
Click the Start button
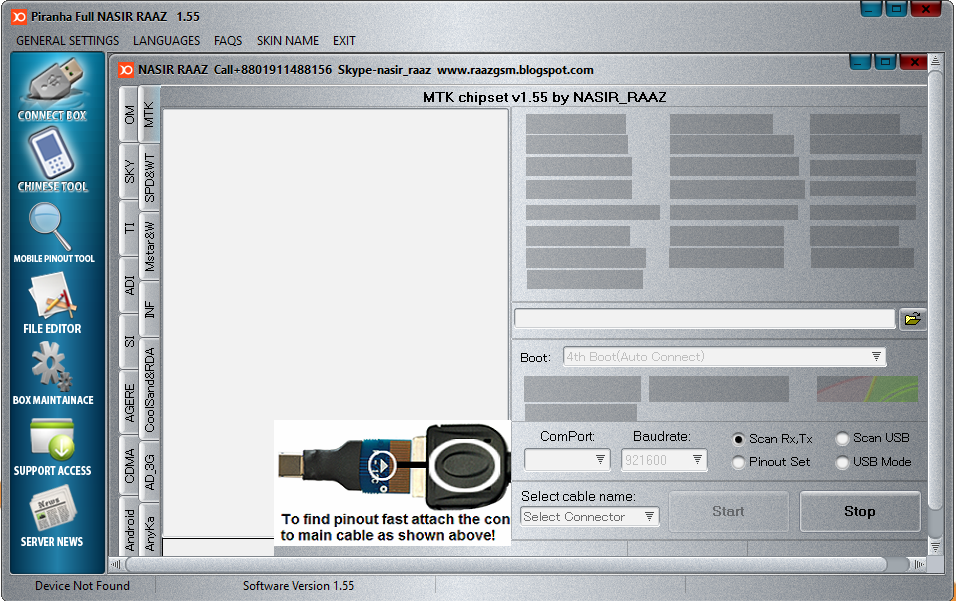728,512
